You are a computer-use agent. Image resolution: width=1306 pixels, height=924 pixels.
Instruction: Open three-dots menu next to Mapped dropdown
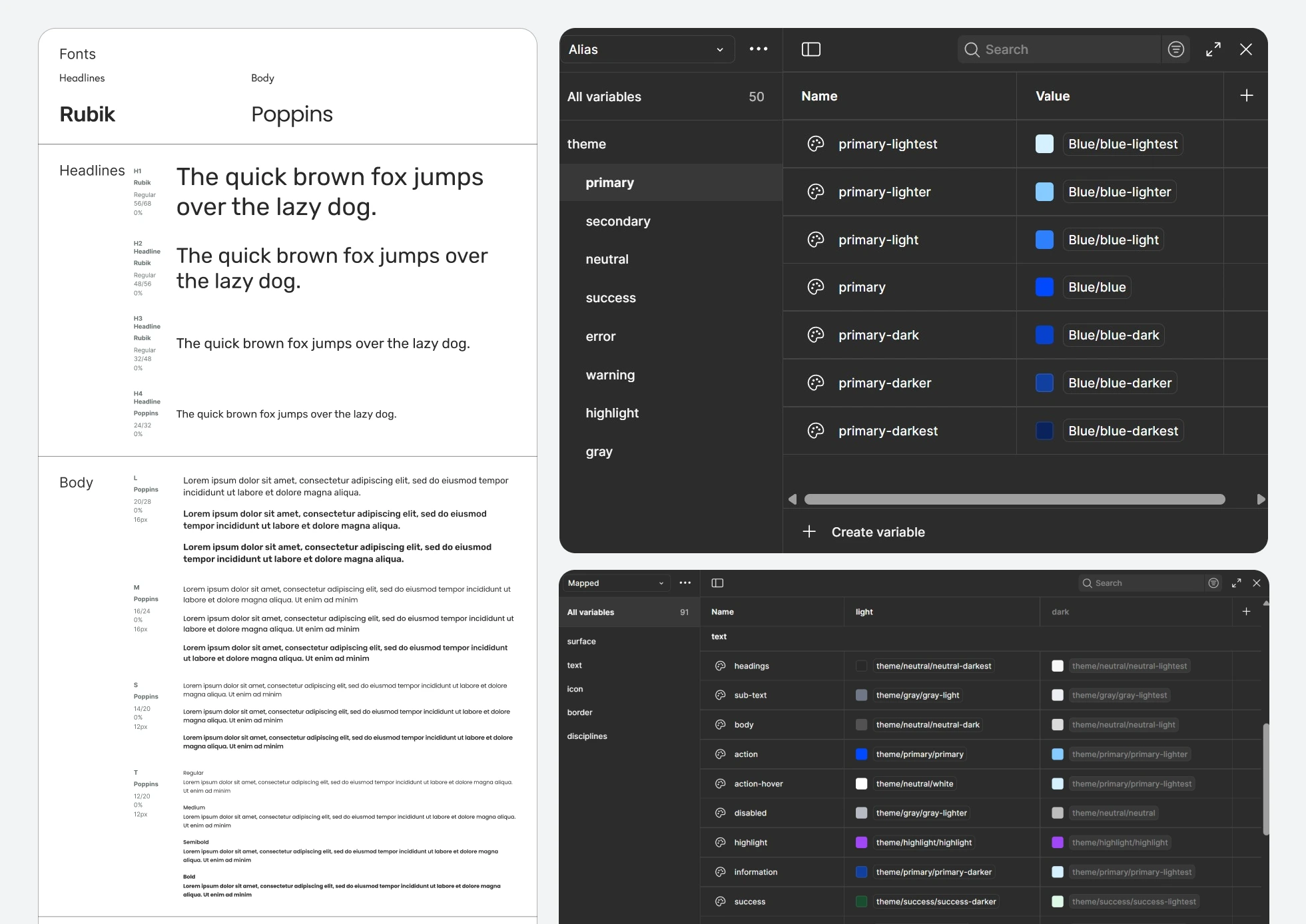point(685,583)
